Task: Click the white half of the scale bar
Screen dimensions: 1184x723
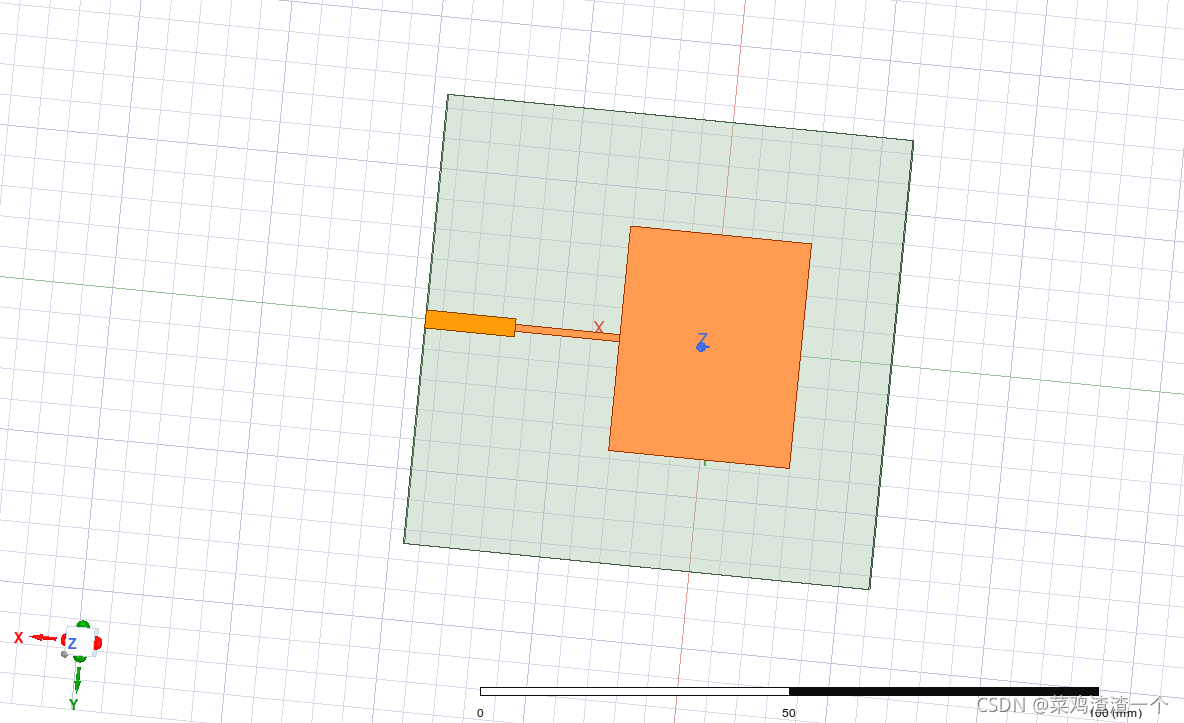Action: 635,691
